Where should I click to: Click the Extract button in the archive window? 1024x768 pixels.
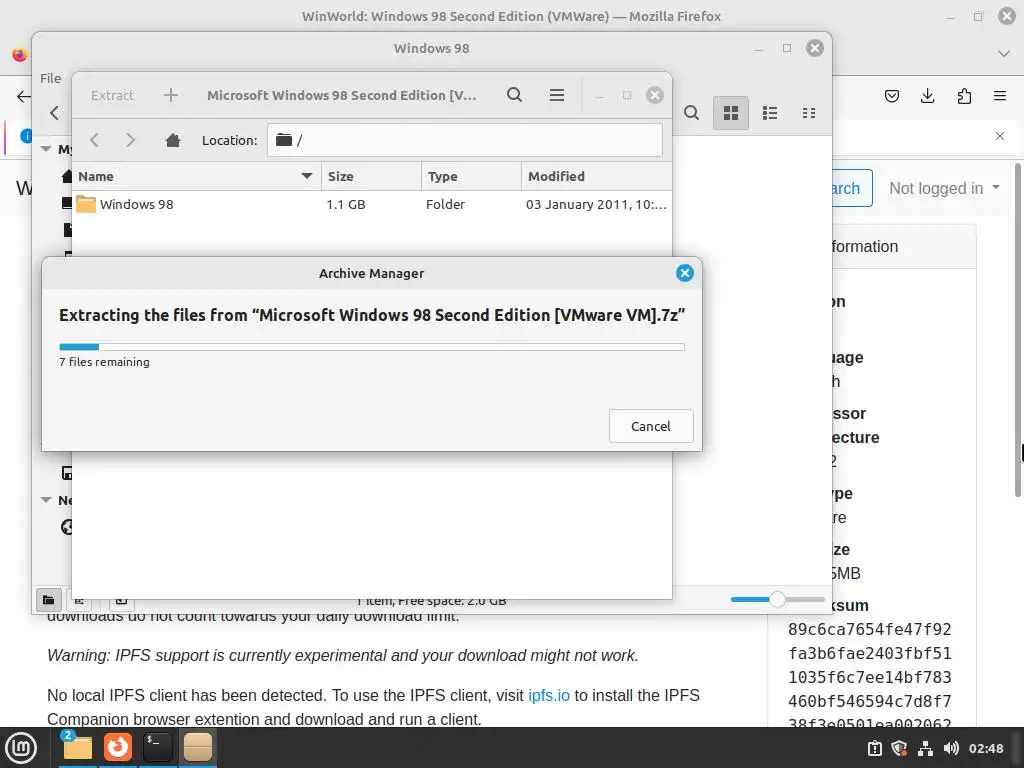112,95
